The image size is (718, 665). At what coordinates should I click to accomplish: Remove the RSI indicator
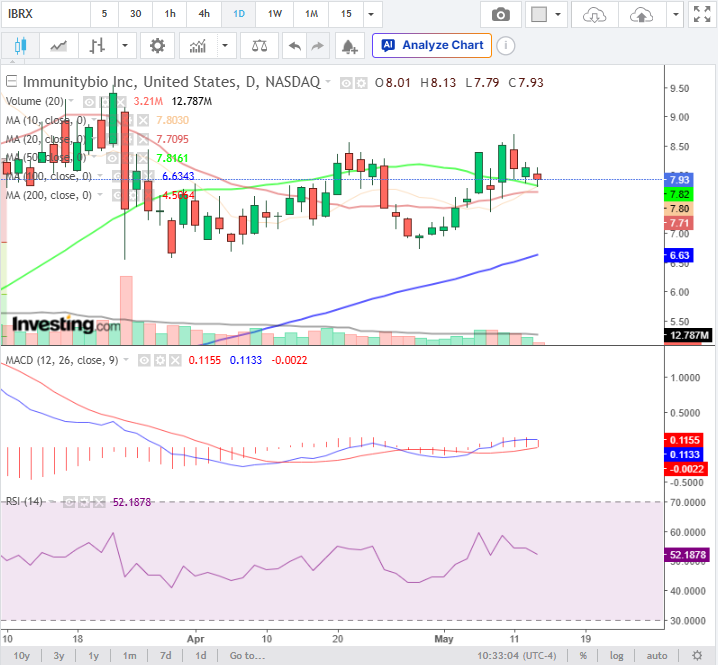click(x=99, y=502)
